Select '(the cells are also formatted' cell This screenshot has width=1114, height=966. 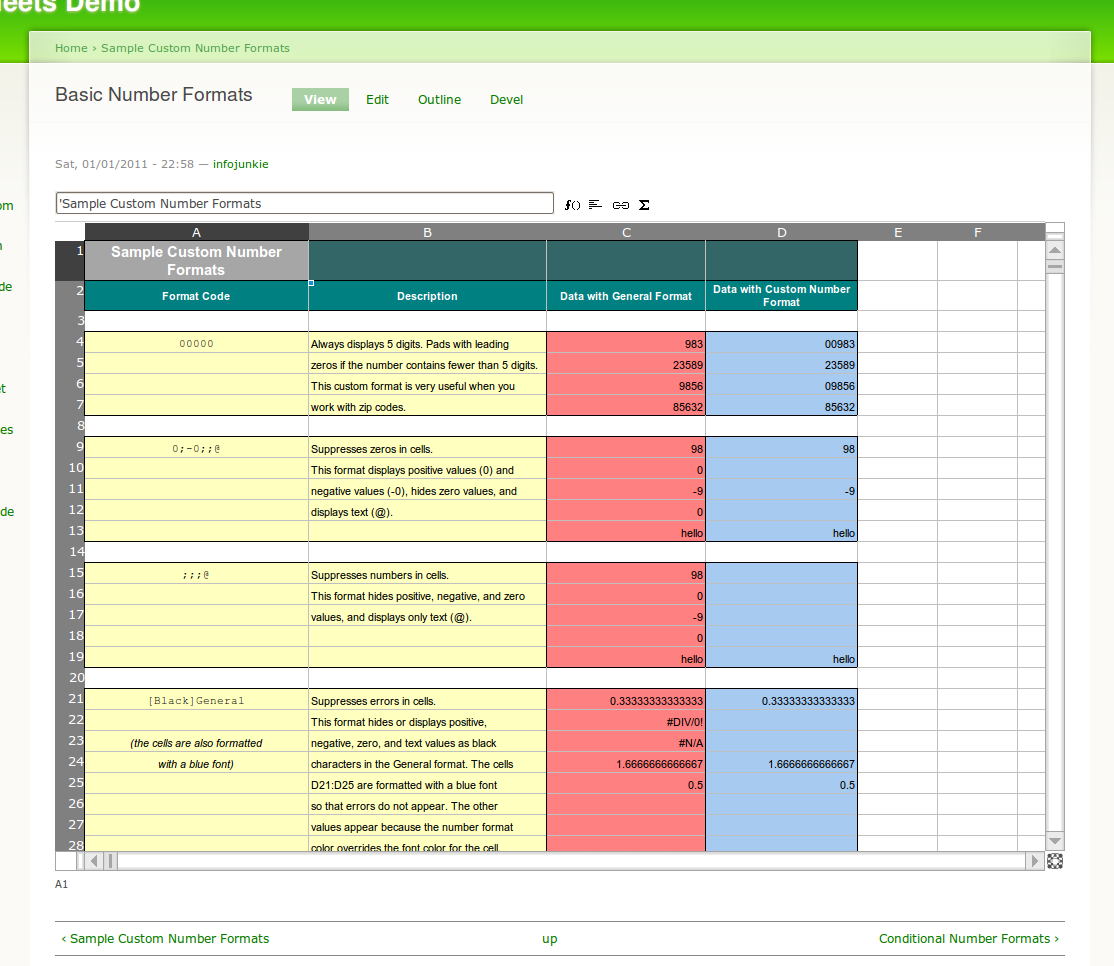point(197,743)
